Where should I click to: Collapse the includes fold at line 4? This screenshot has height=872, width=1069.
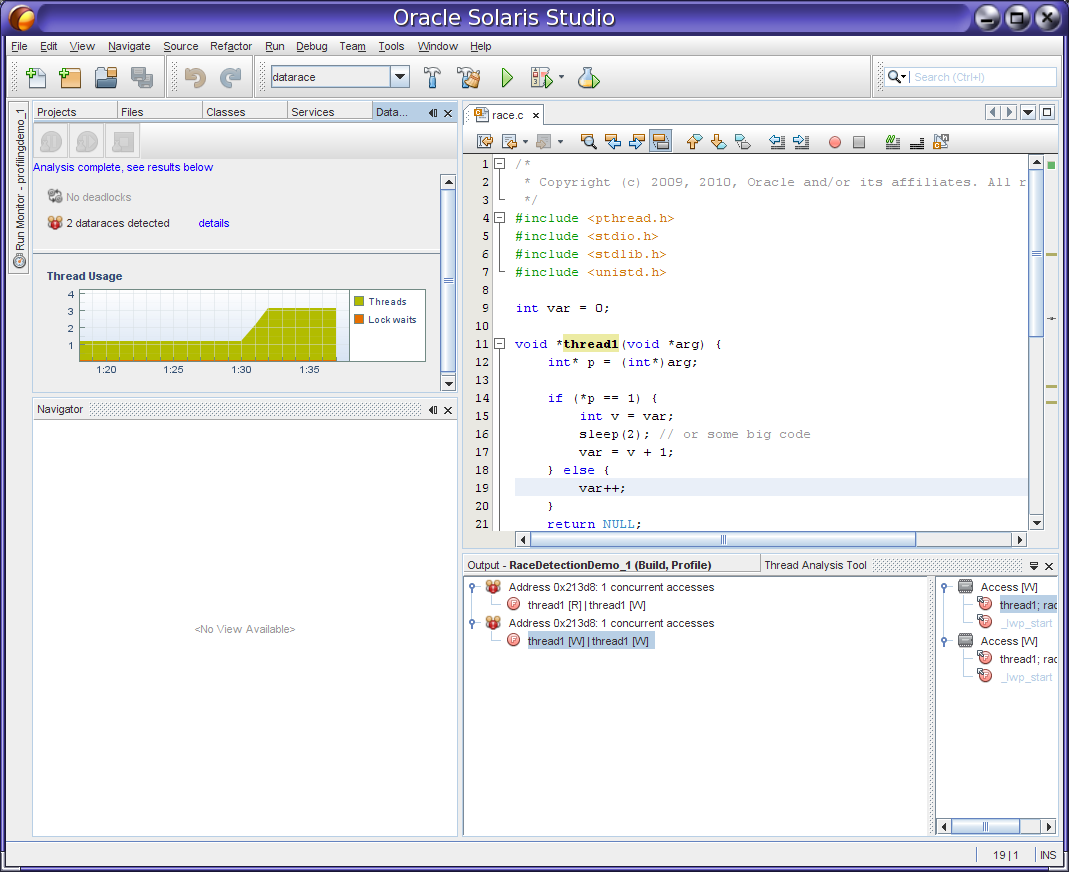[x=500, y=217]
